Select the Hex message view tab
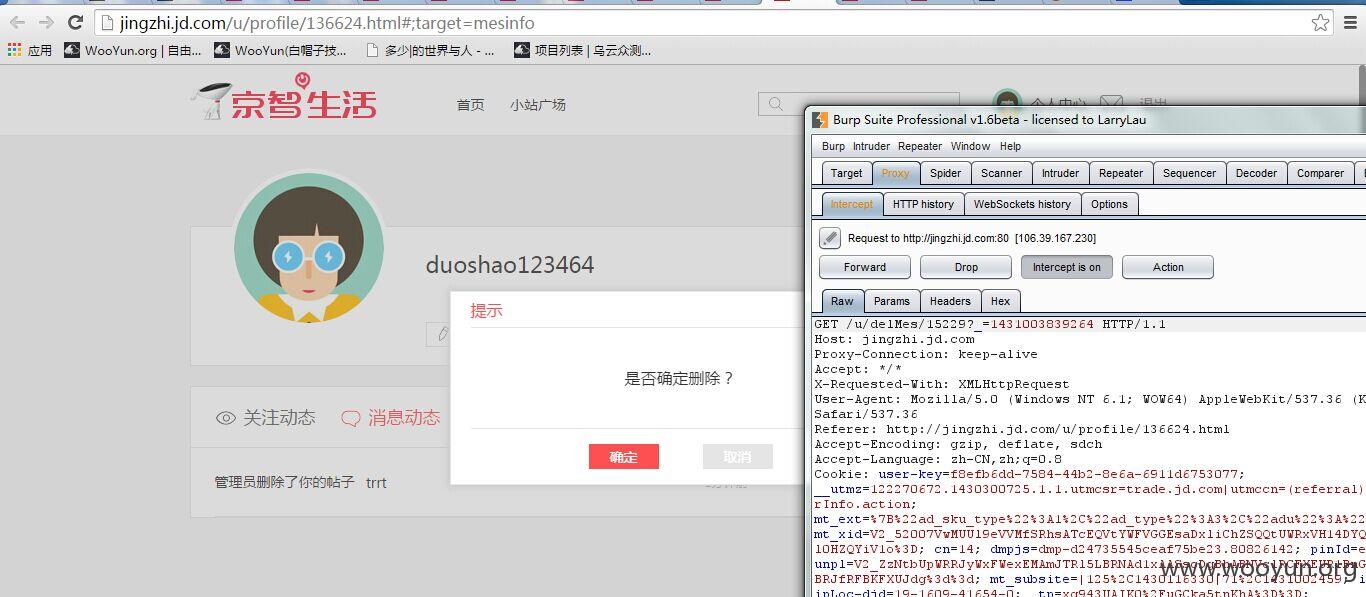This screenshot has width=1366, height=597. [1000, 301]
